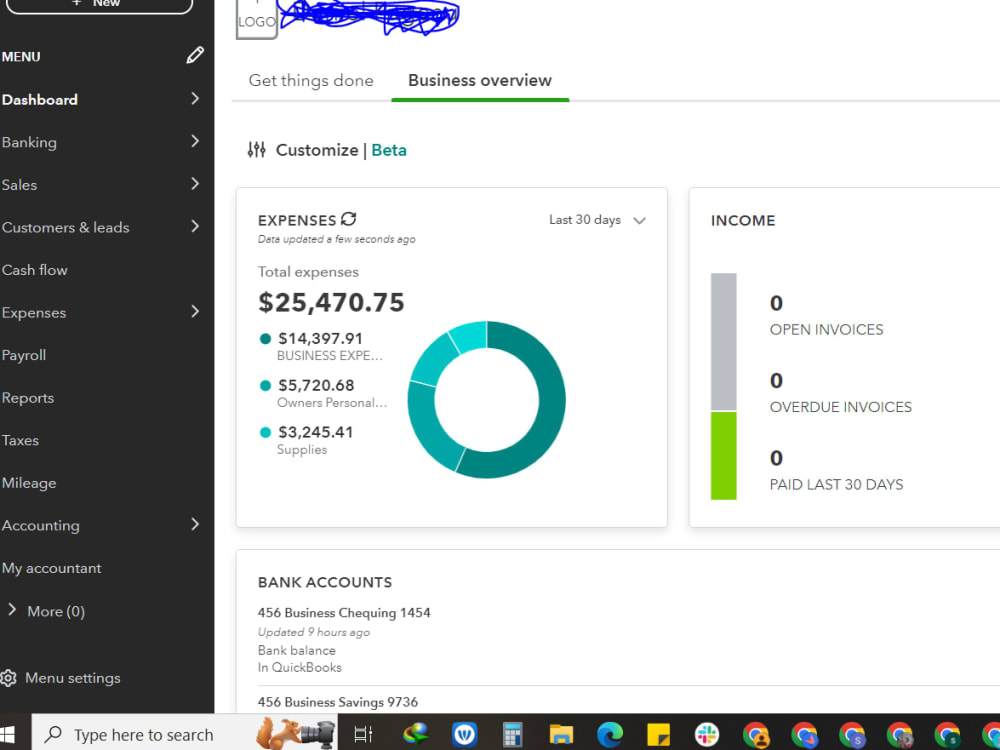Select the Business overview tab
The height and width of the screenshot is (750, 1000).
pyautogui.click(x=480, y=80)
